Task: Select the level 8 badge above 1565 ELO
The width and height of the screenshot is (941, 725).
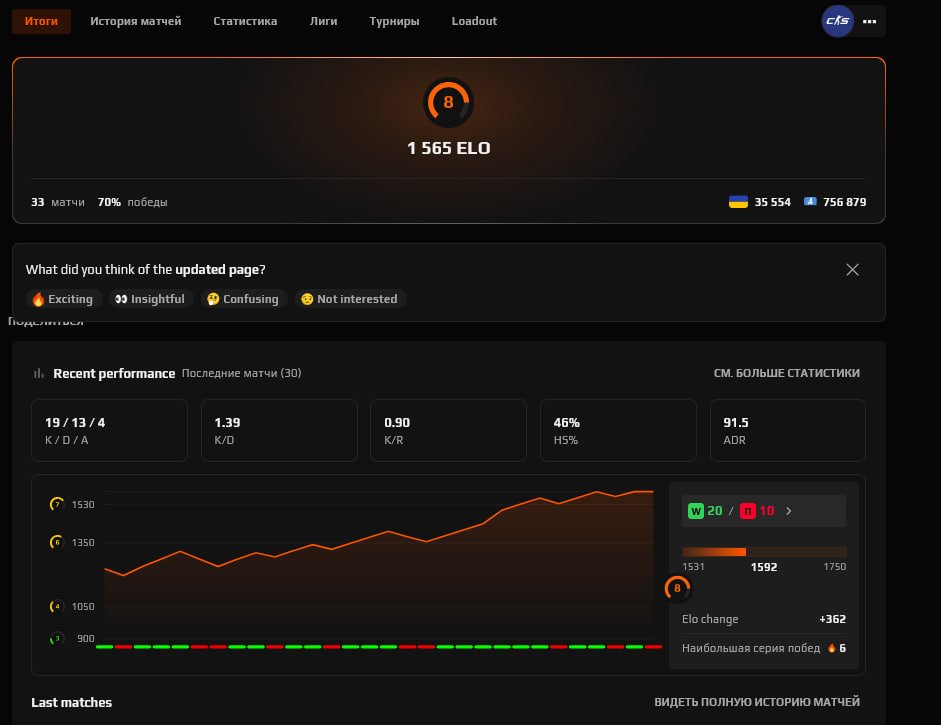Action: pyautogui.click(x=449, y=102)
